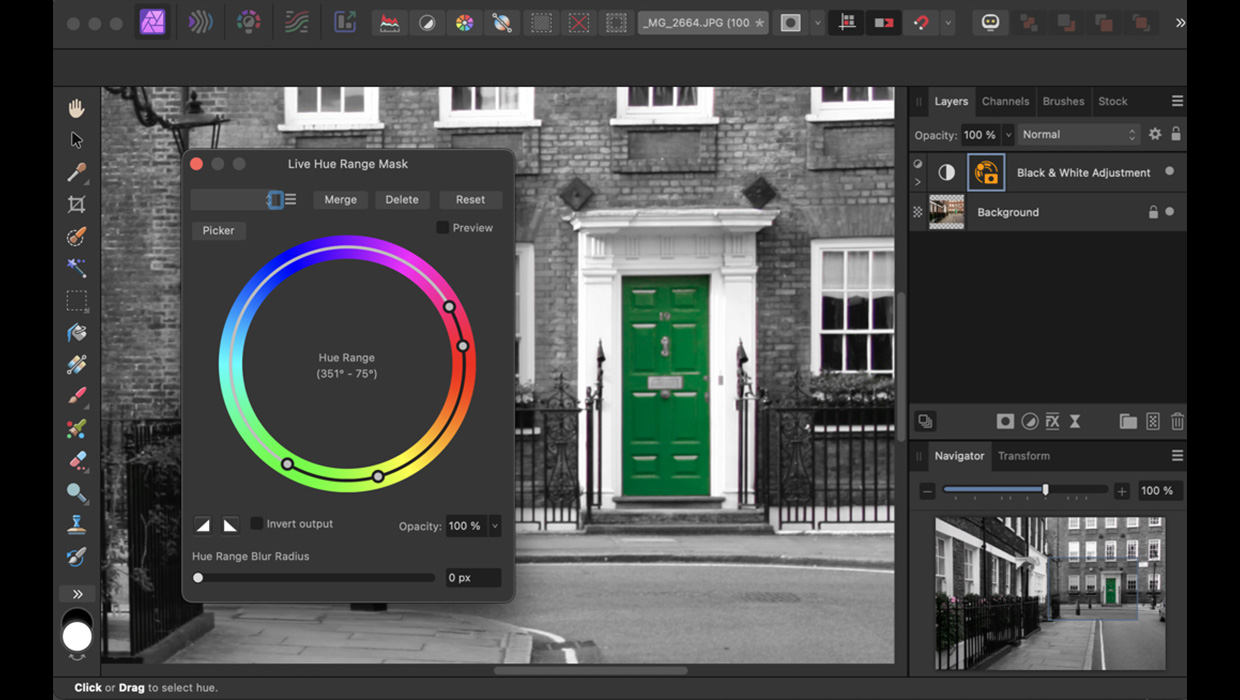Select the Crop tool
Screen dimensions: 1240x700
tap(76, 204)
